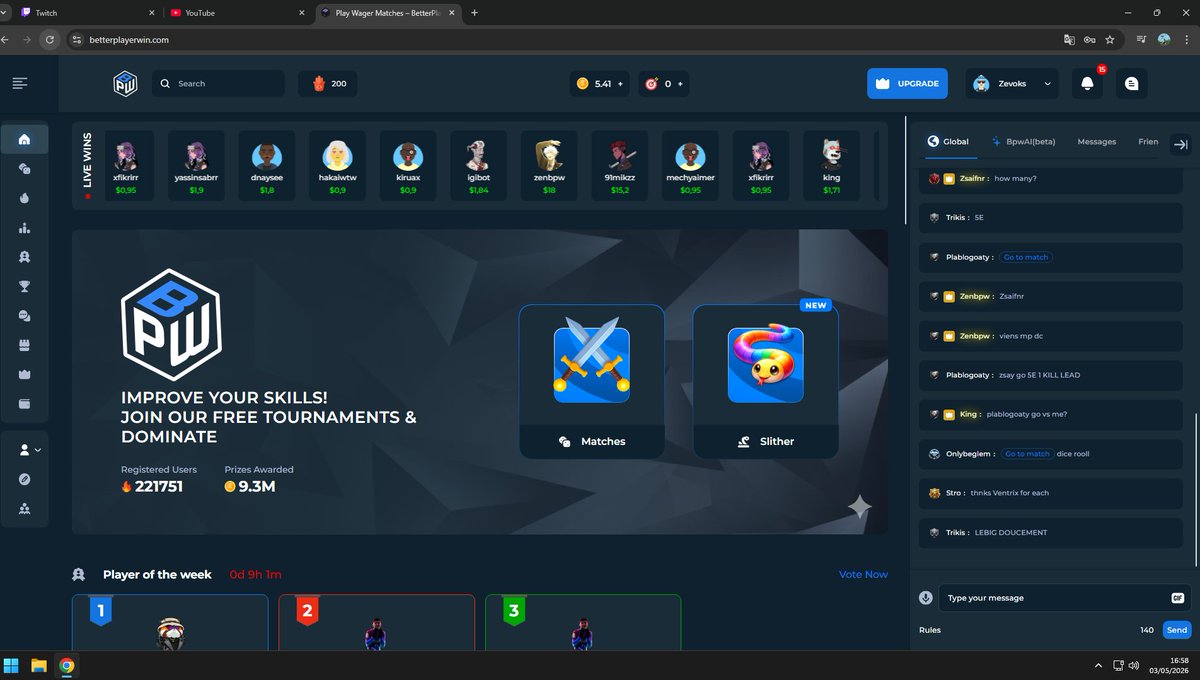Follow Onlybeglem's Go to match link
Image resolution: width=1200 pixels, height=680 pixels.
click(1027, 454)
